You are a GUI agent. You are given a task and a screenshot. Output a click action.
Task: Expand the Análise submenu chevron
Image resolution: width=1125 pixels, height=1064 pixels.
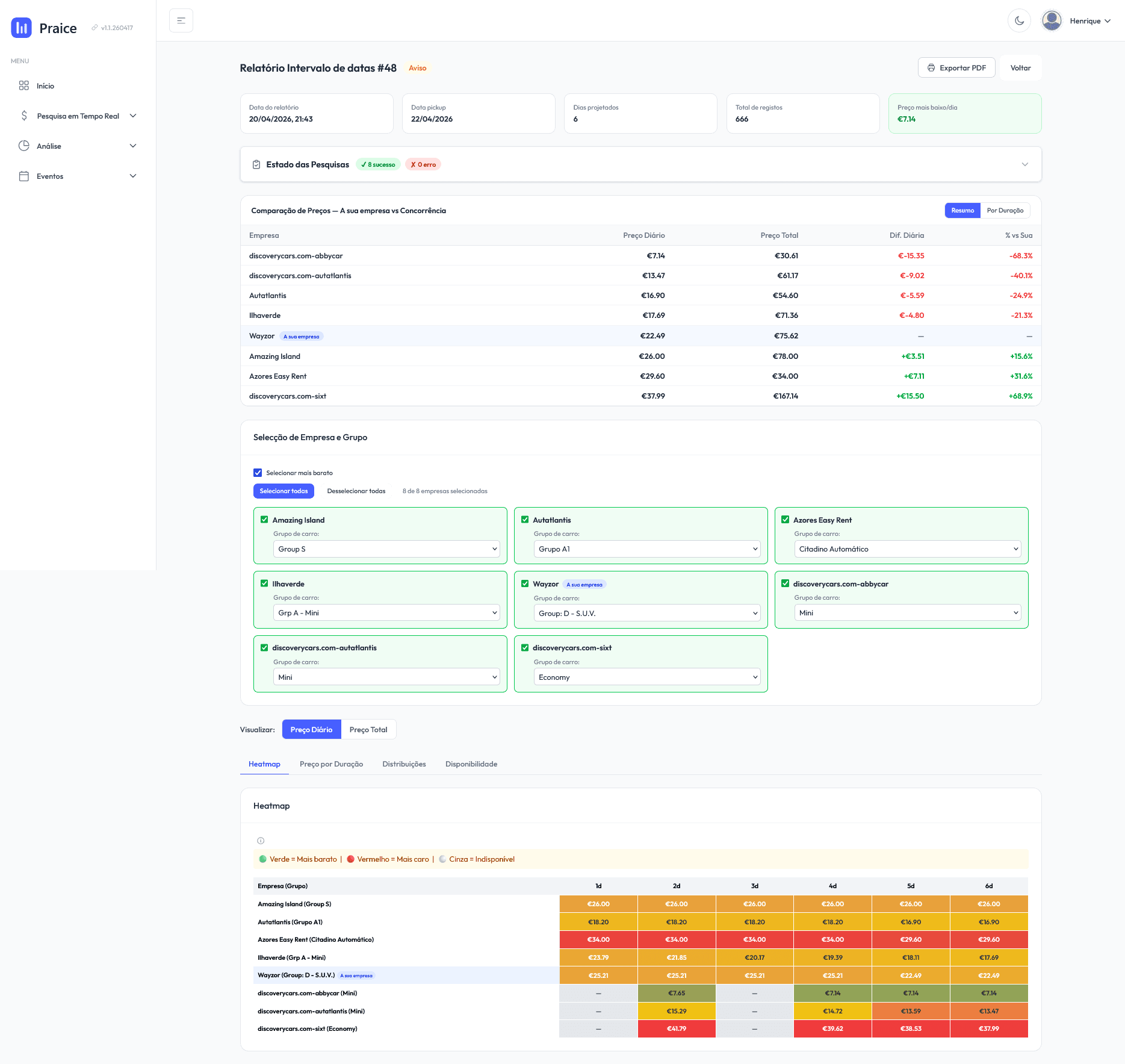click(133, 146)
